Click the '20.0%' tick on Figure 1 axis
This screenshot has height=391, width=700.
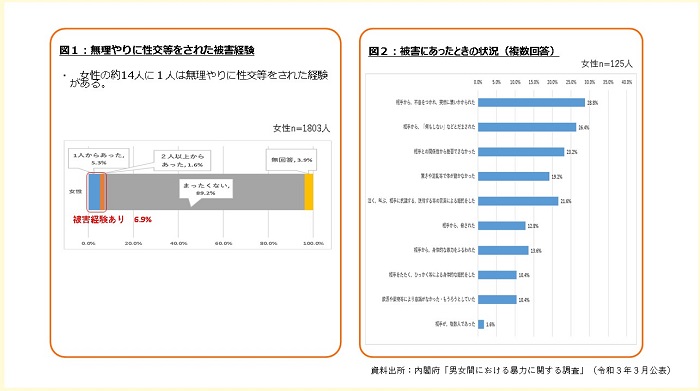coord(133,243)
